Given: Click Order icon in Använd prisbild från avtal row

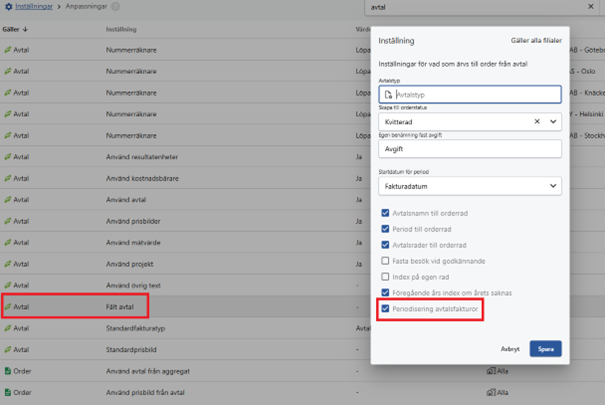Looking at the screenshot, I should (x=8, y=392).
